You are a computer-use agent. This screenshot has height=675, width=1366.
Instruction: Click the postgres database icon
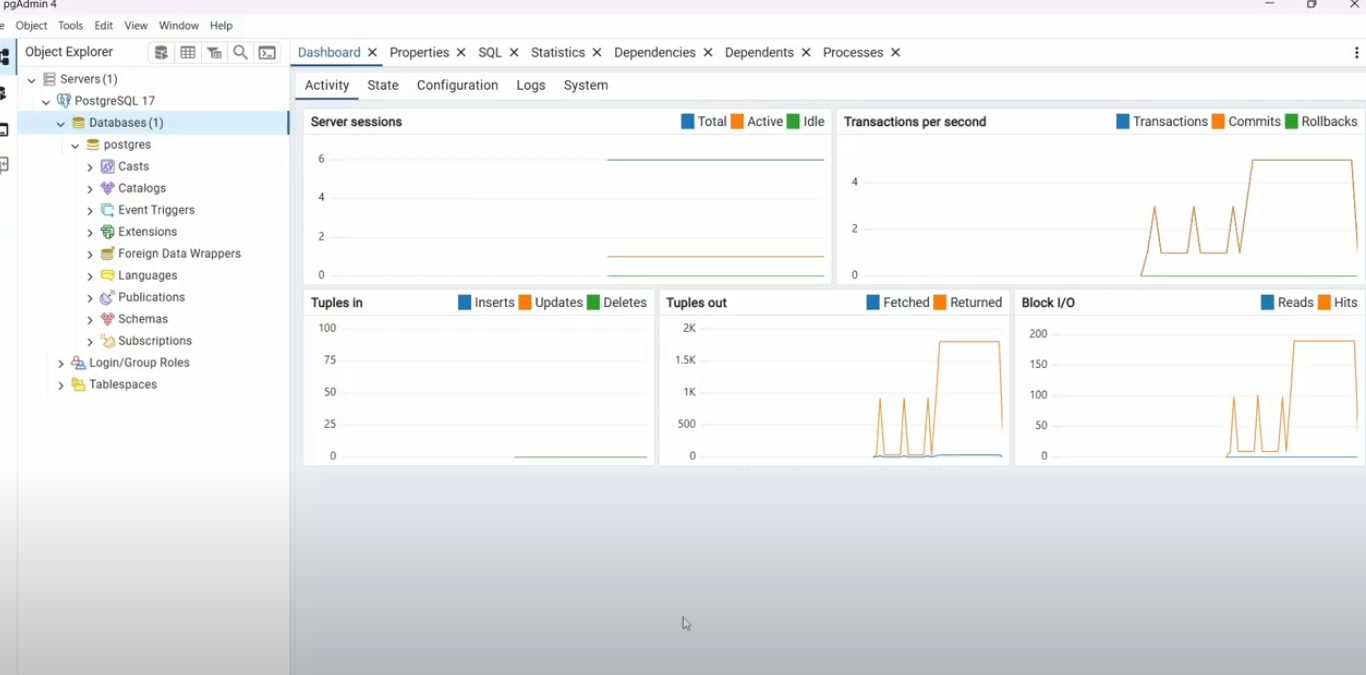point(93,145)
